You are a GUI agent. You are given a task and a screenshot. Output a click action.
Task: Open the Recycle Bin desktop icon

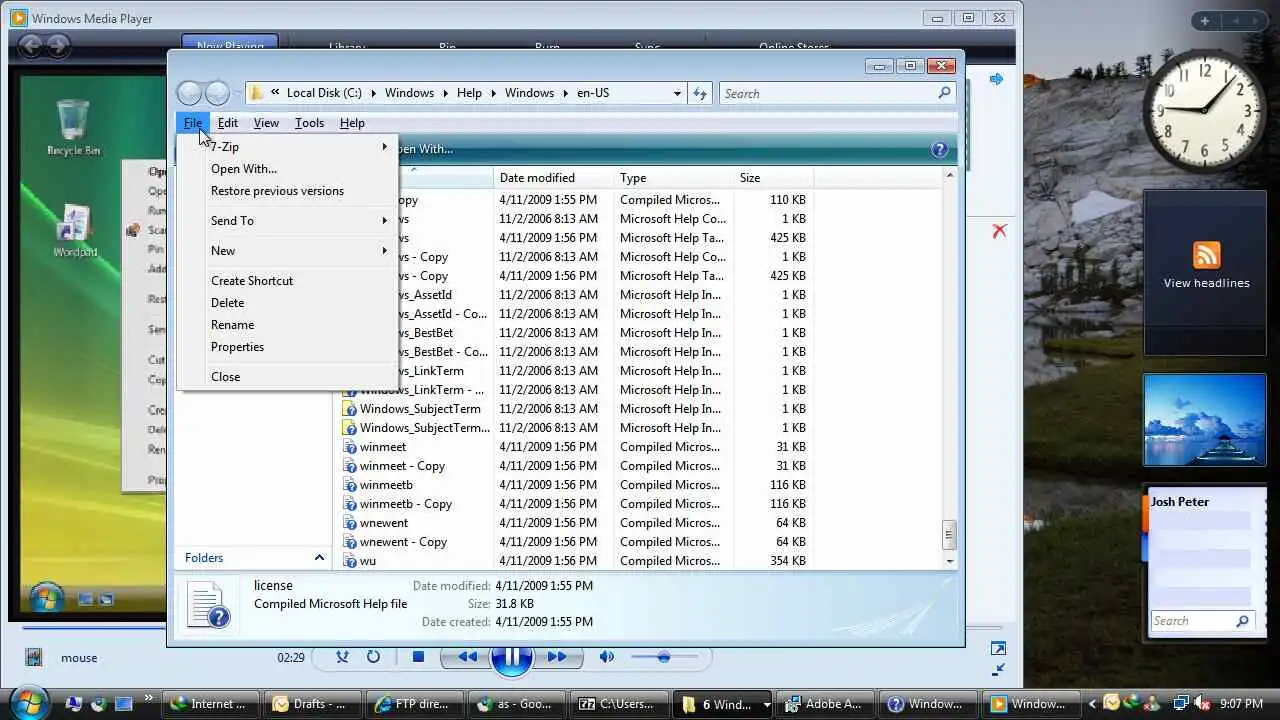[x=73, y=128]
